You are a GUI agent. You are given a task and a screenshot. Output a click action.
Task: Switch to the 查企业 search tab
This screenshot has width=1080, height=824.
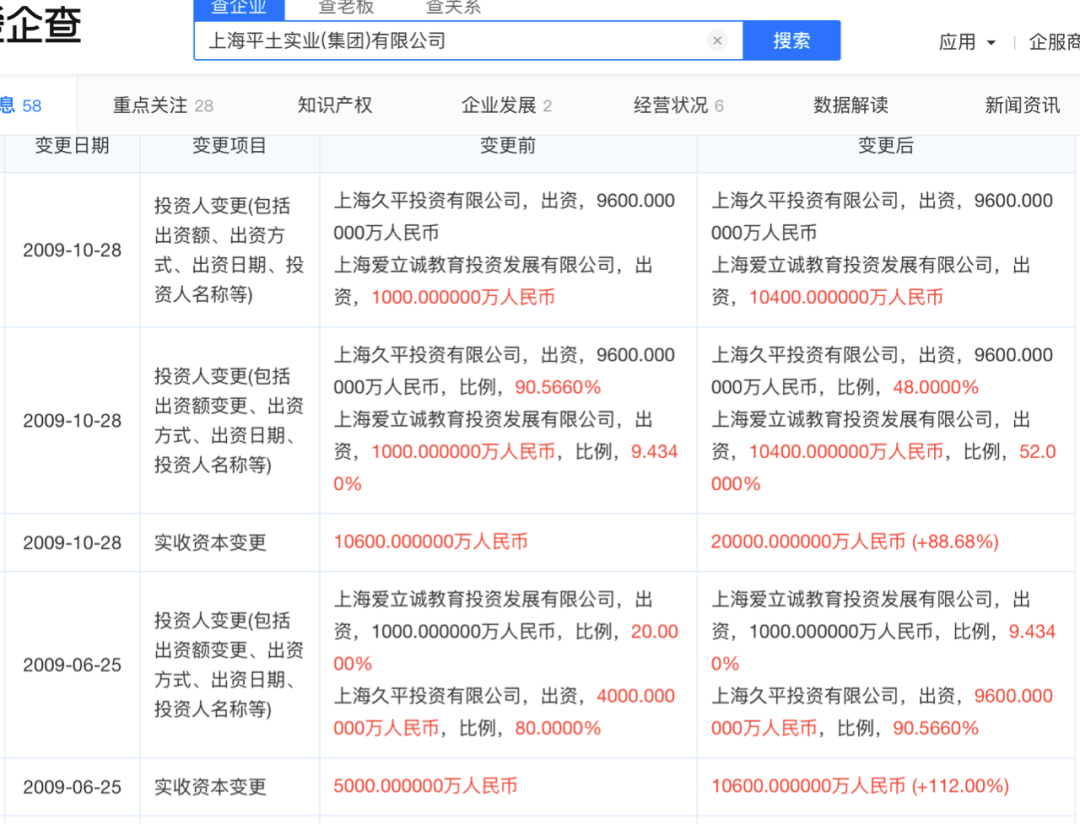point(239,8)
